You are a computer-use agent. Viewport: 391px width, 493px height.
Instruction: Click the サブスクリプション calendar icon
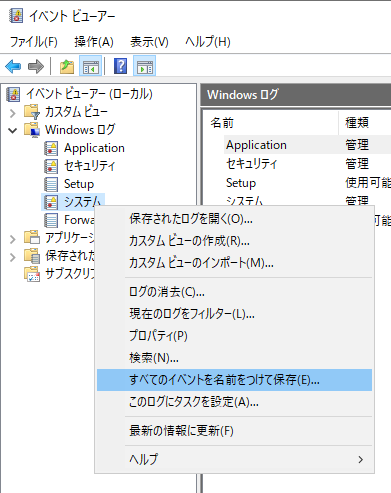32,274
